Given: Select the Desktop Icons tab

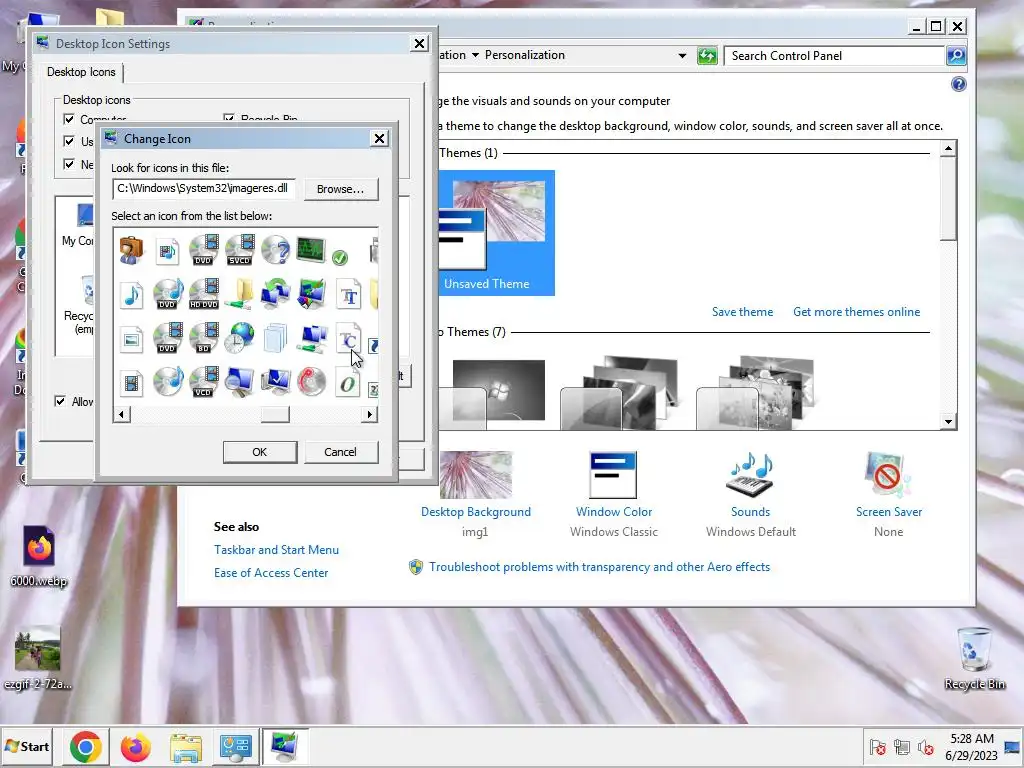Looking at the screenshot, I should pos(81,72).
